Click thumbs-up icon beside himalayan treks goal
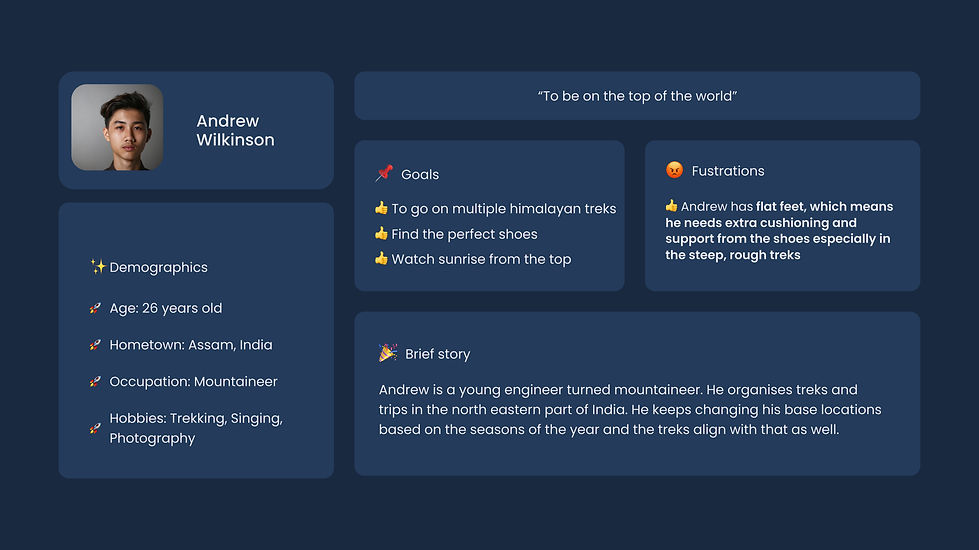This screenshot has height=550, width=979. pos(381,209)
